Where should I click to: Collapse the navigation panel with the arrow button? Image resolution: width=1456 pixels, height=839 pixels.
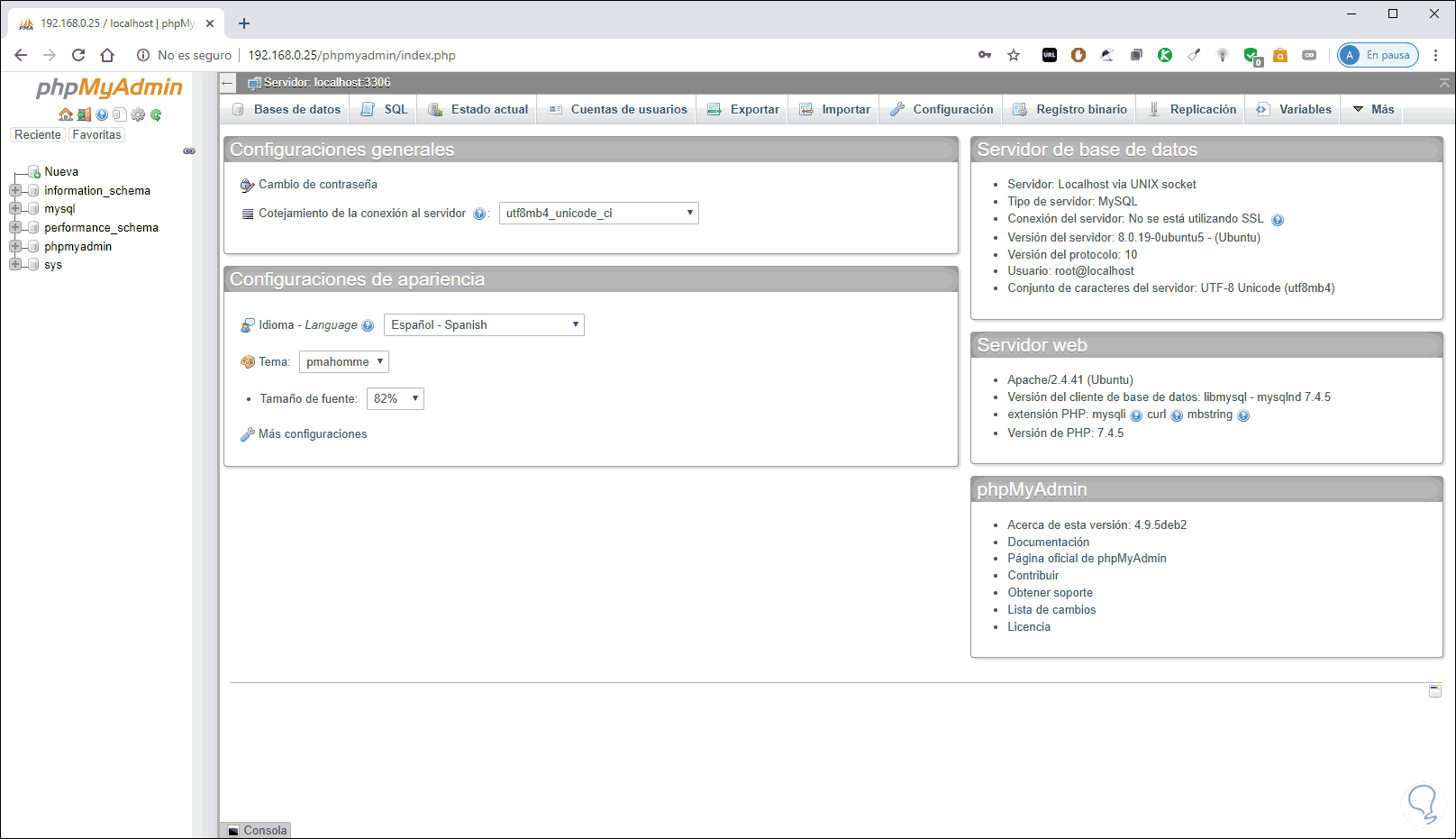tap(228, 83)
